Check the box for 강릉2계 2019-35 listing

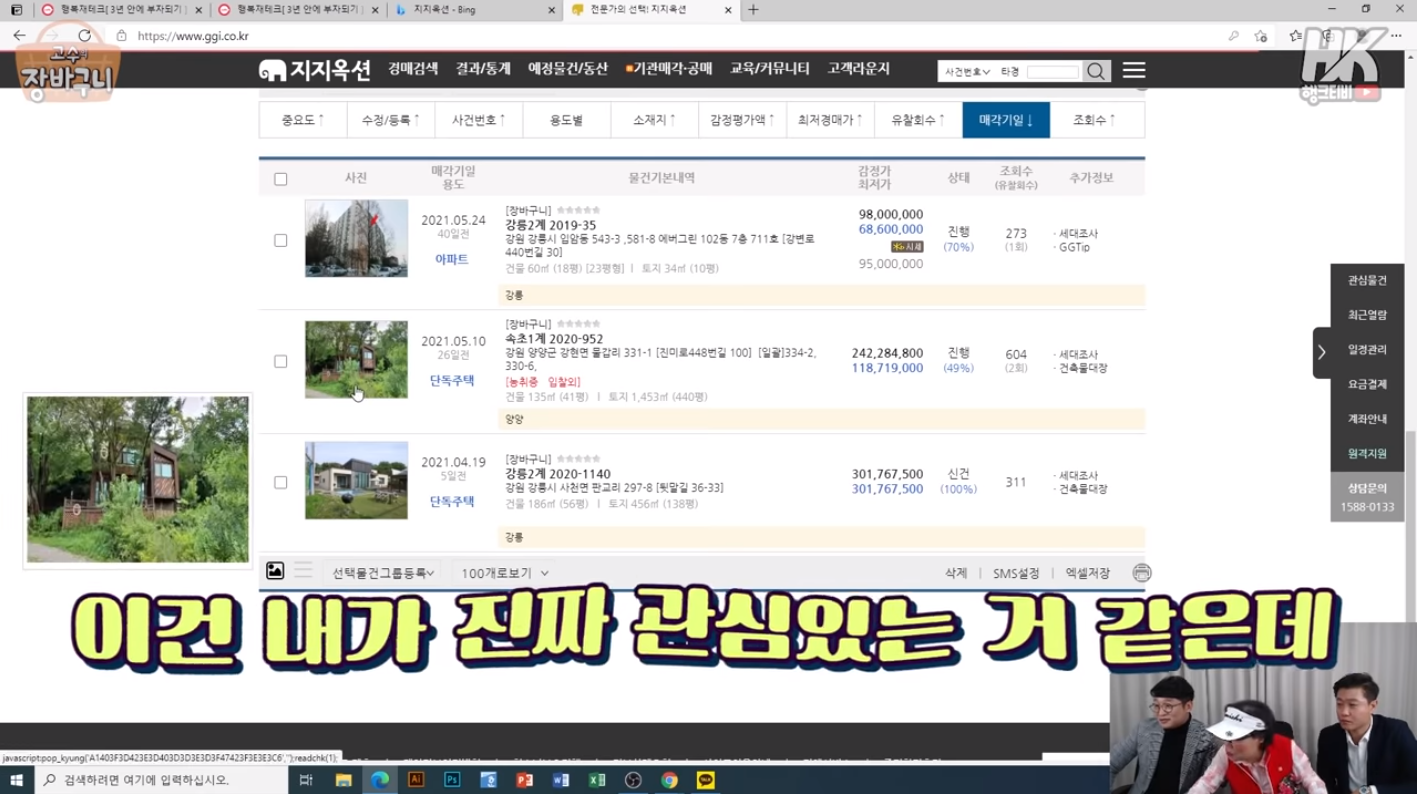pyautogui.click(x=281, y=240)
